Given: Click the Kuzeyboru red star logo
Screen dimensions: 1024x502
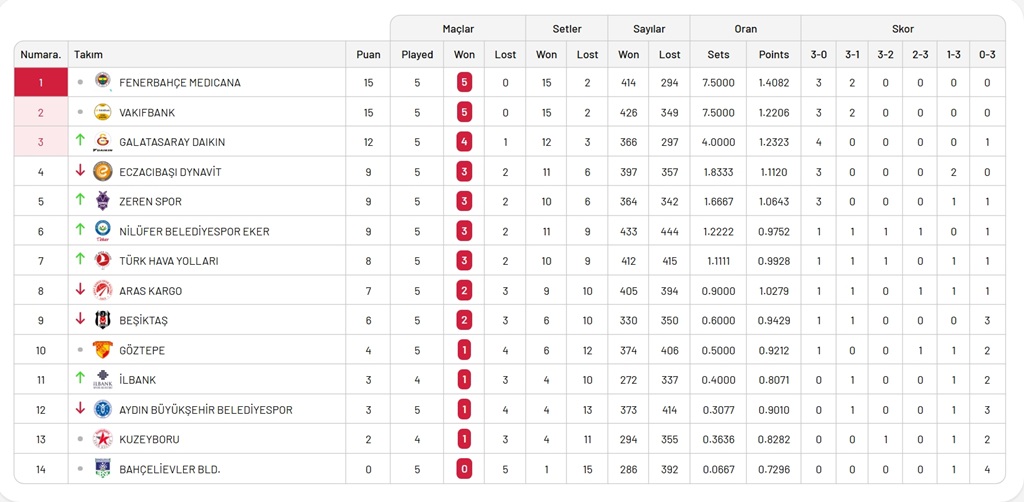Looking at the screenshot, I should (x=102, y=439).
